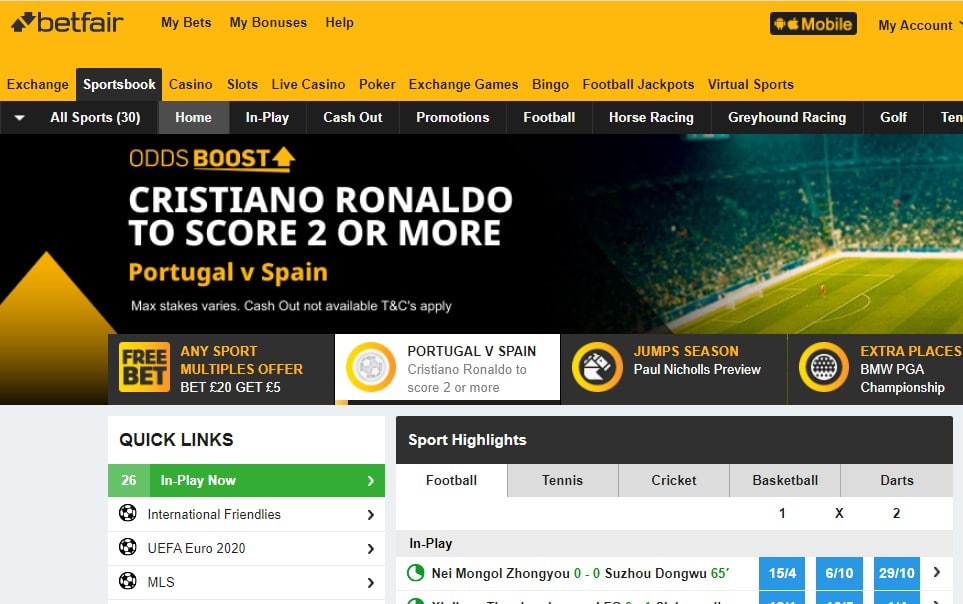Click the Portugal v Spain football icon
The width and height of the screenshot is (963, 604).
(370, 368)
